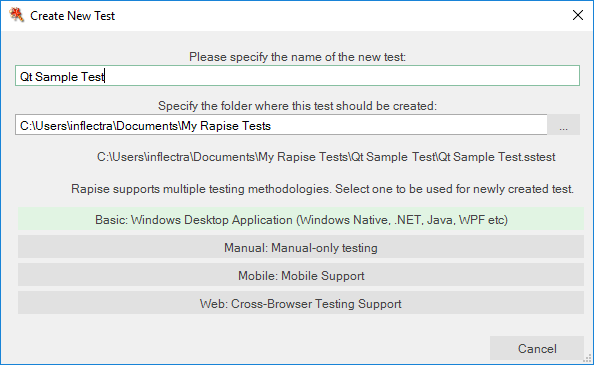Click the 'Specify the folder' label
Screen dimensions: 594x365
coord(297,106)
